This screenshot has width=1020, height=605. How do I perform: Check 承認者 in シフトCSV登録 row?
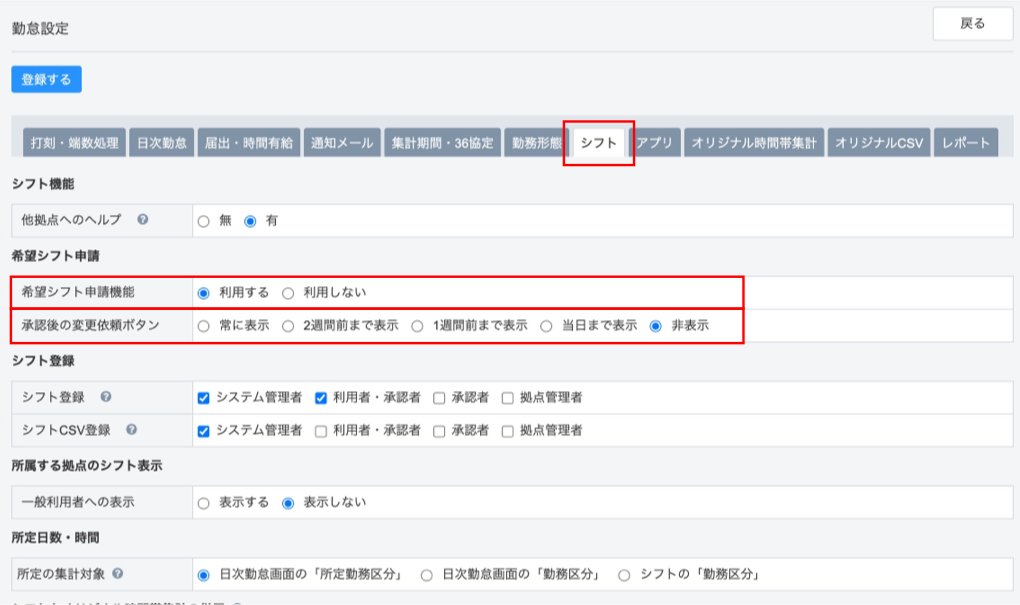click(x=439, y=431)
